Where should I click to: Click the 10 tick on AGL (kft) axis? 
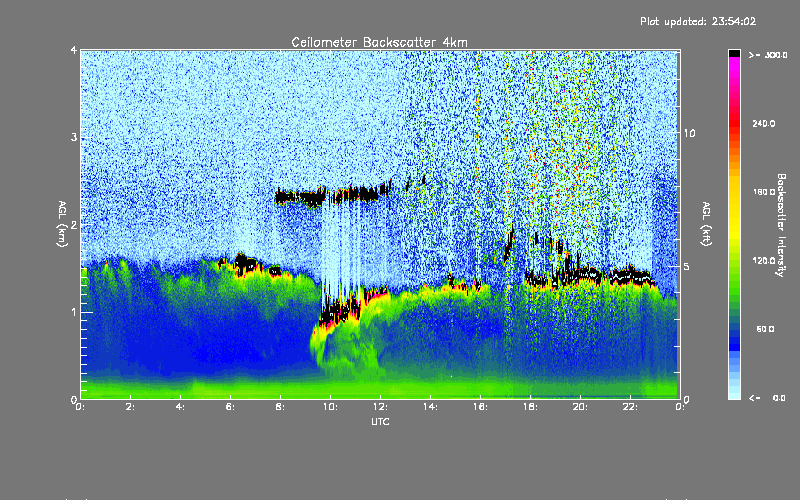pyautogui.click(x=689, y=133)
